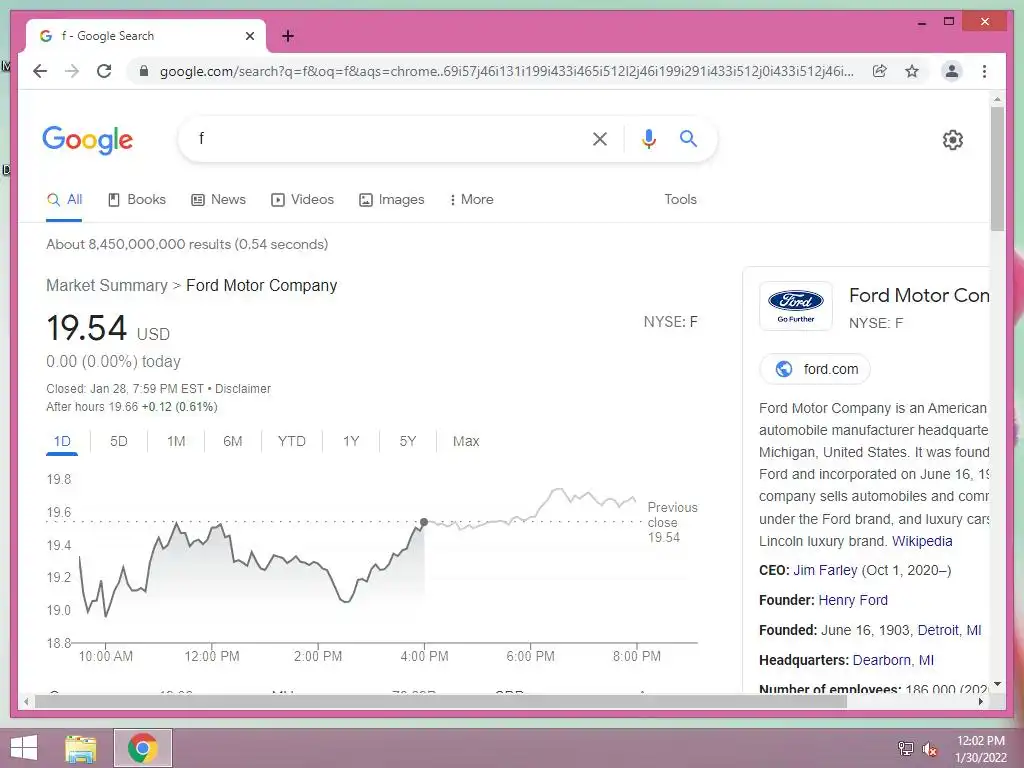The width and height of the screenshot is (1024, 768).
Task: Open the Detroit, MI link
Action: (950, 630)
